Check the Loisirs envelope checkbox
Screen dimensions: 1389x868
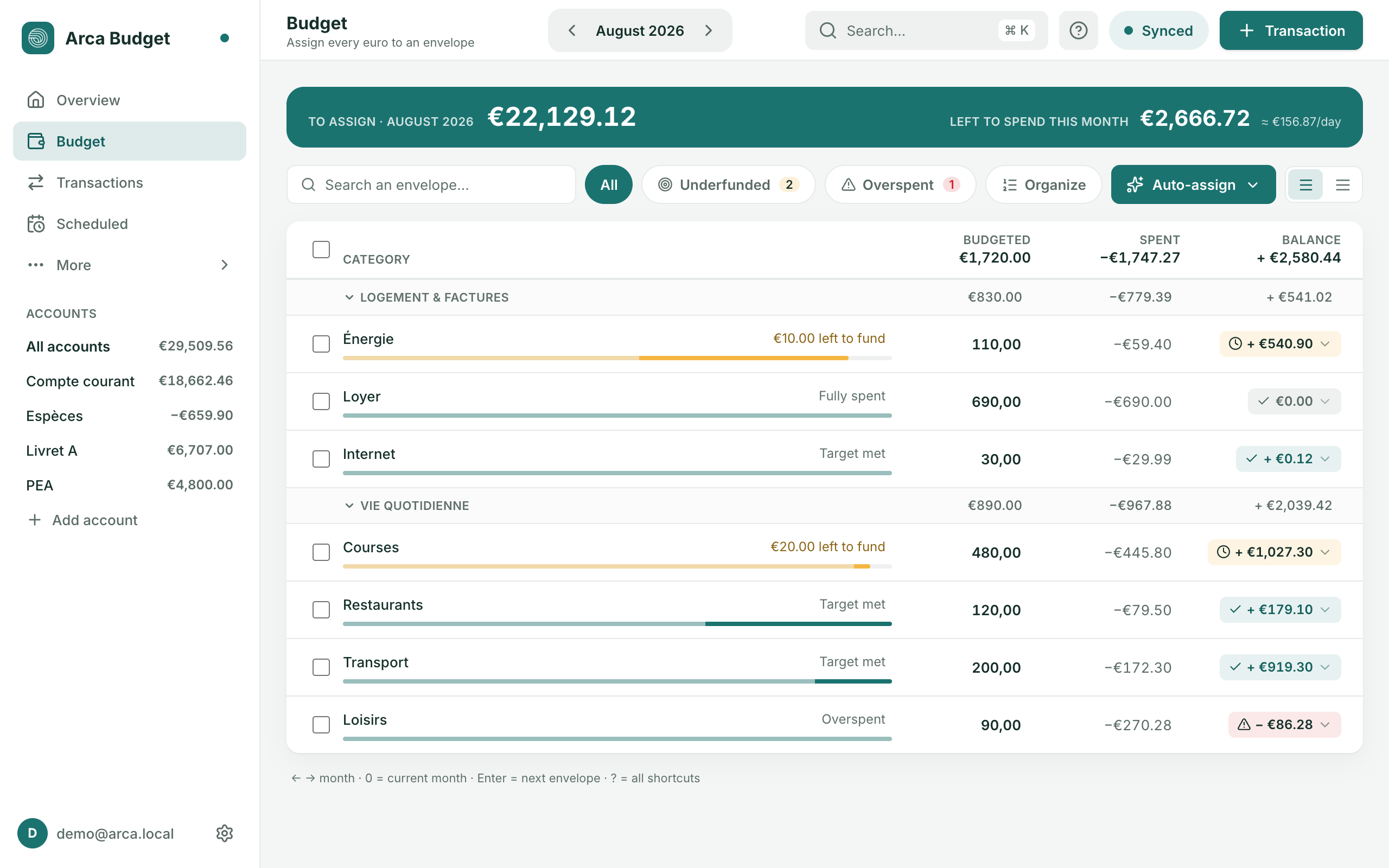click(321, 724)
